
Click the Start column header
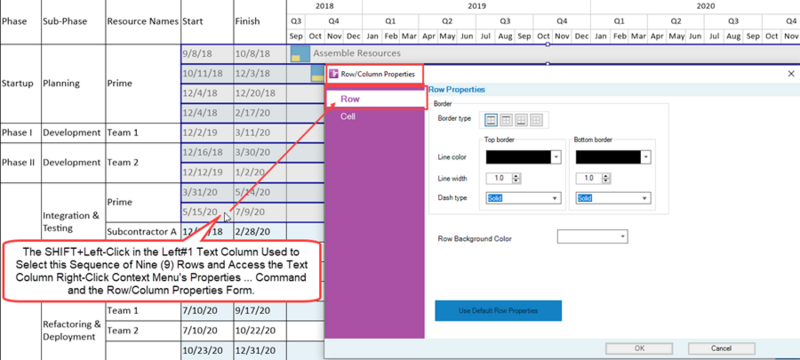coord(207,22)
